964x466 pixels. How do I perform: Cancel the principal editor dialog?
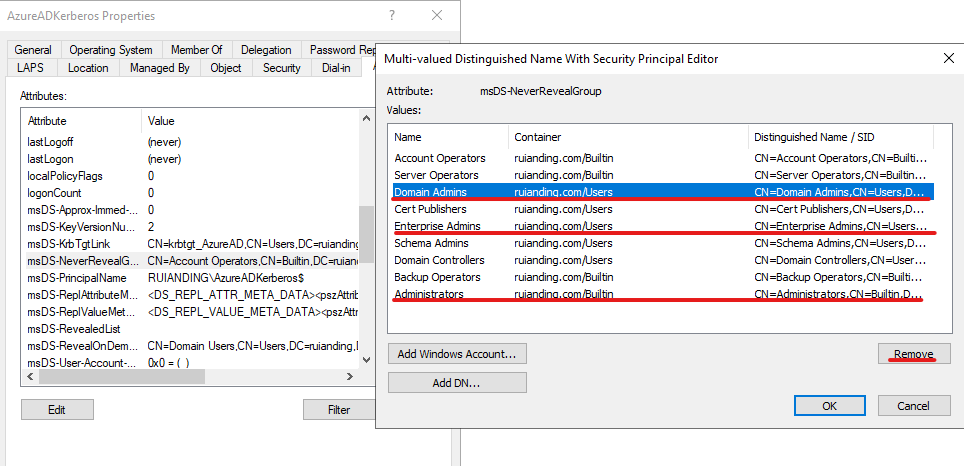(x=914, y=406)
